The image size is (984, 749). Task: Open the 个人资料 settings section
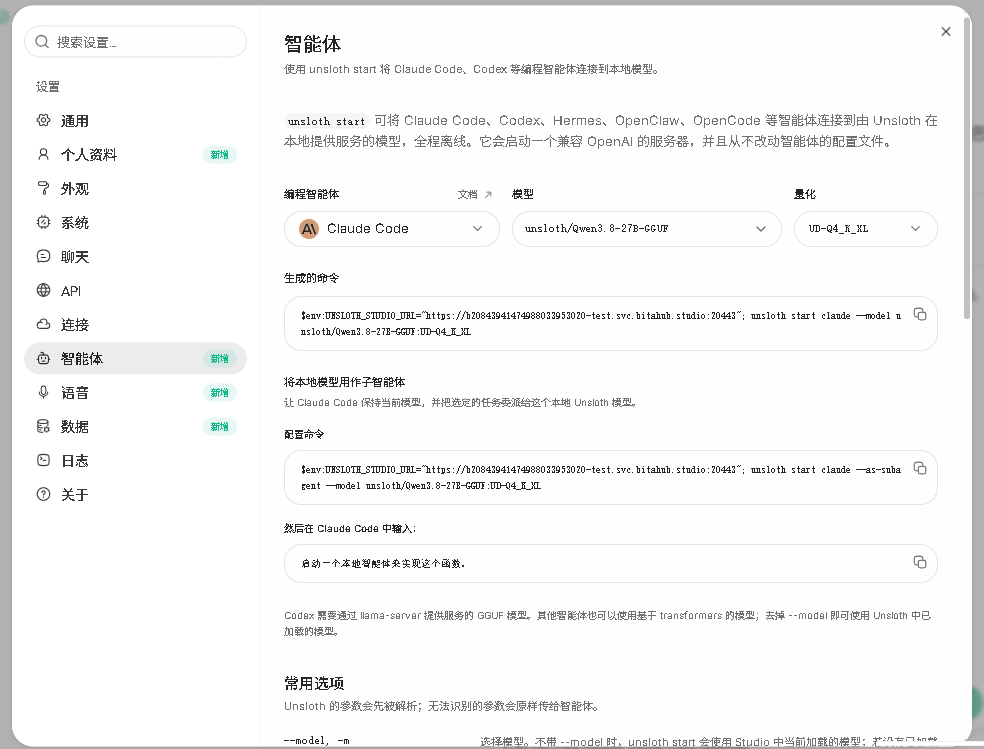pos(135,154)
